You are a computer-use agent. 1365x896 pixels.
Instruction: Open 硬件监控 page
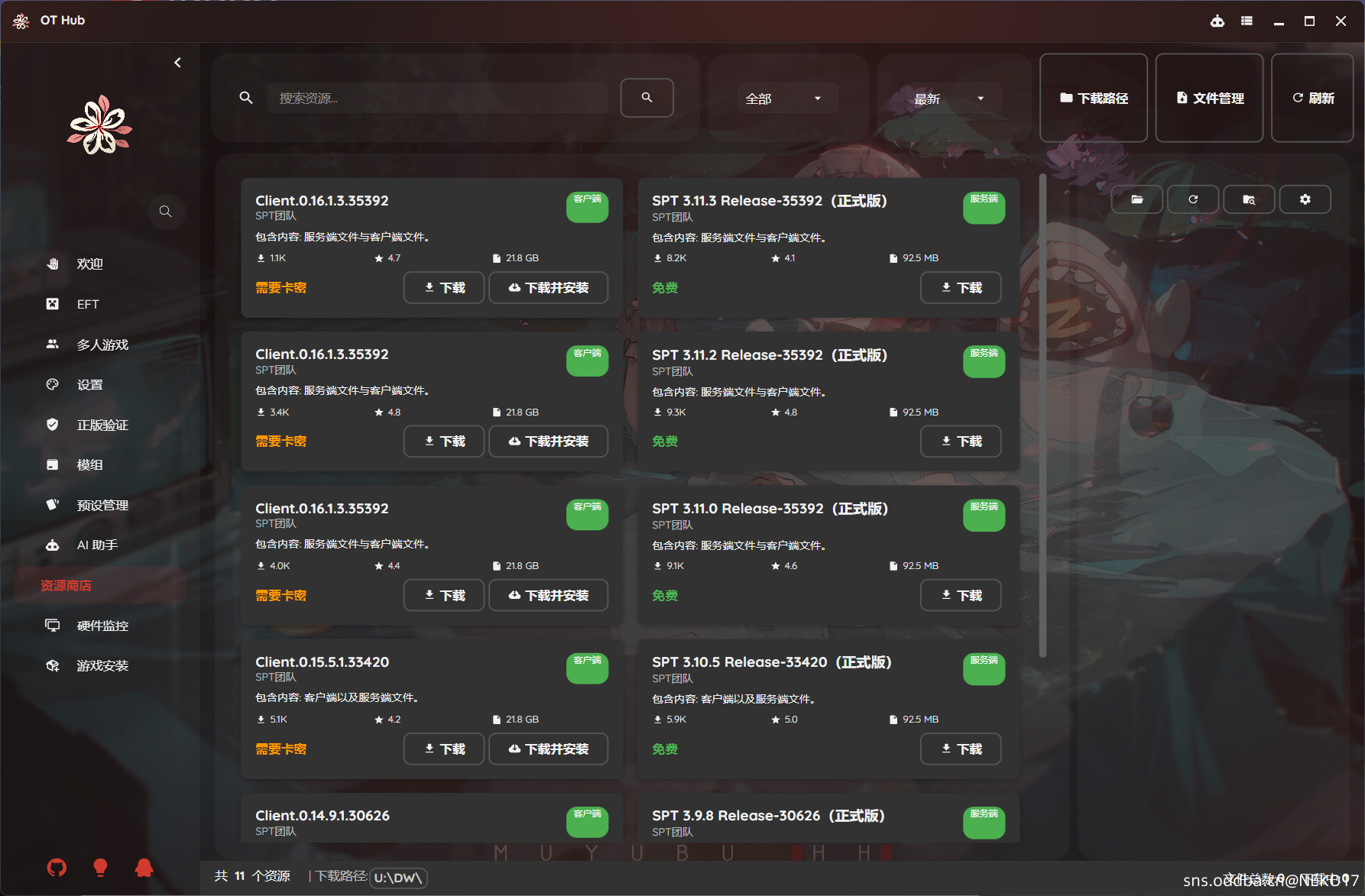(100, 626)
